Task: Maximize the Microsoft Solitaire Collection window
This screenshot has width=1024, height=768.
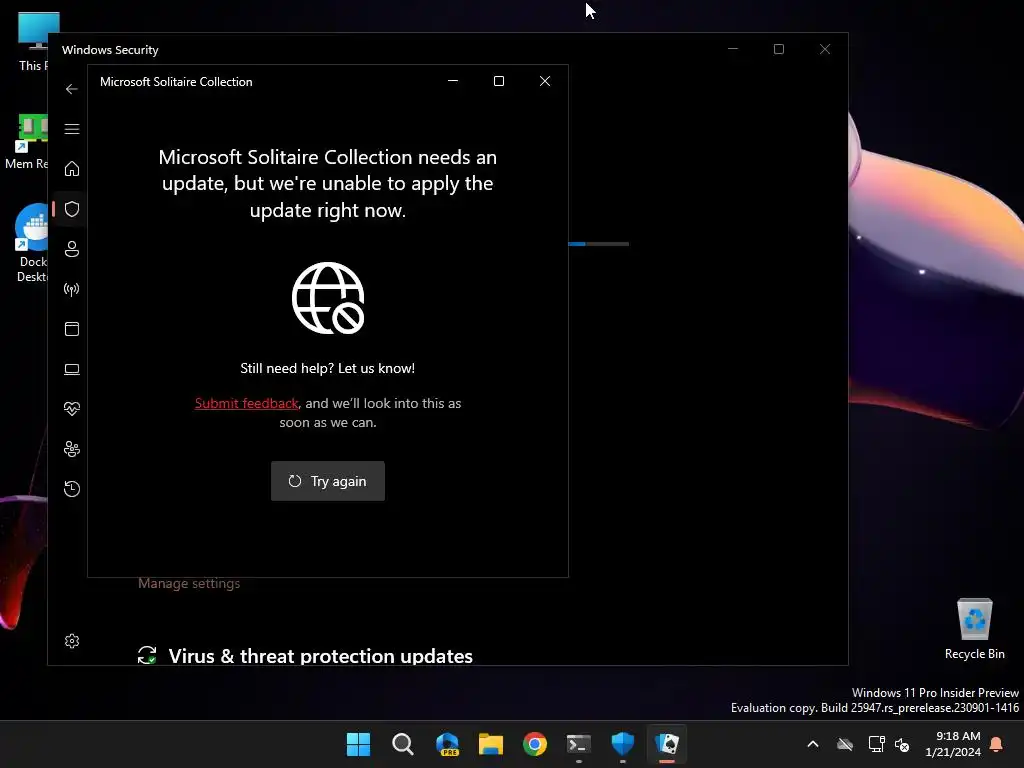Action: click(x=499, y=81)
